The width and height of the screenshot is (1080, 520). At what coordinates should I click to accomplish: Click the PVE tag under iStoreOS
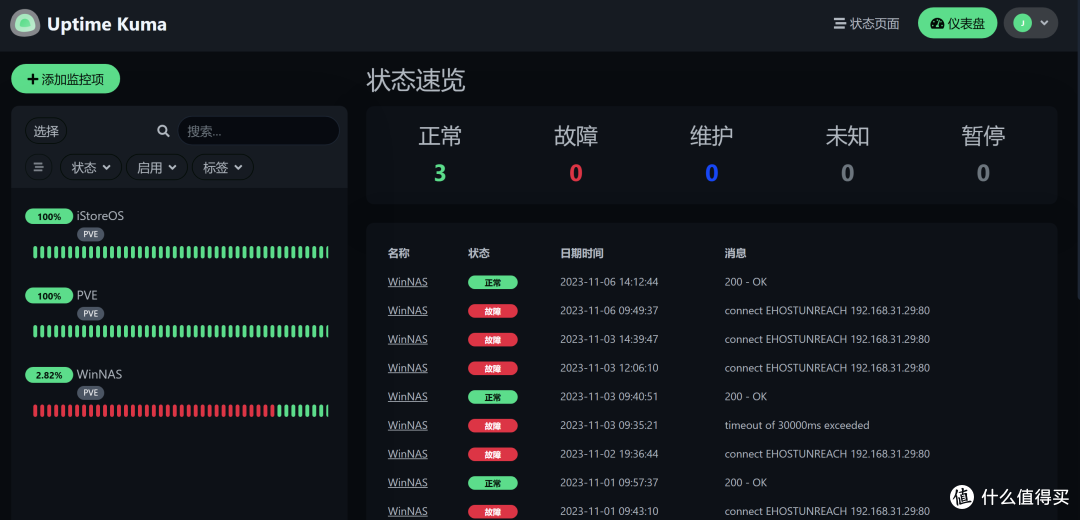pos(90,234)
